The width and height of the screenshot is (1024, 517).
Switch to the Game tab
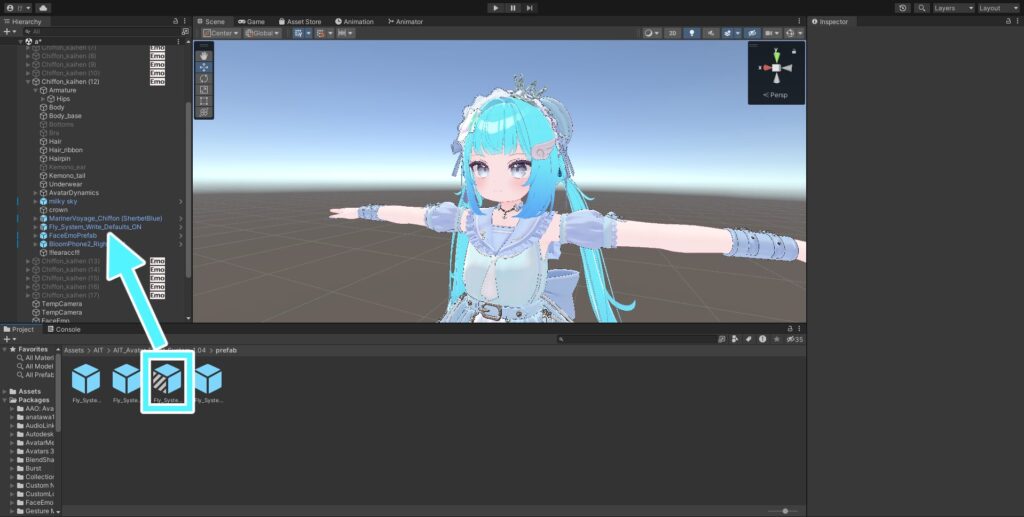(x=251, y=21)
